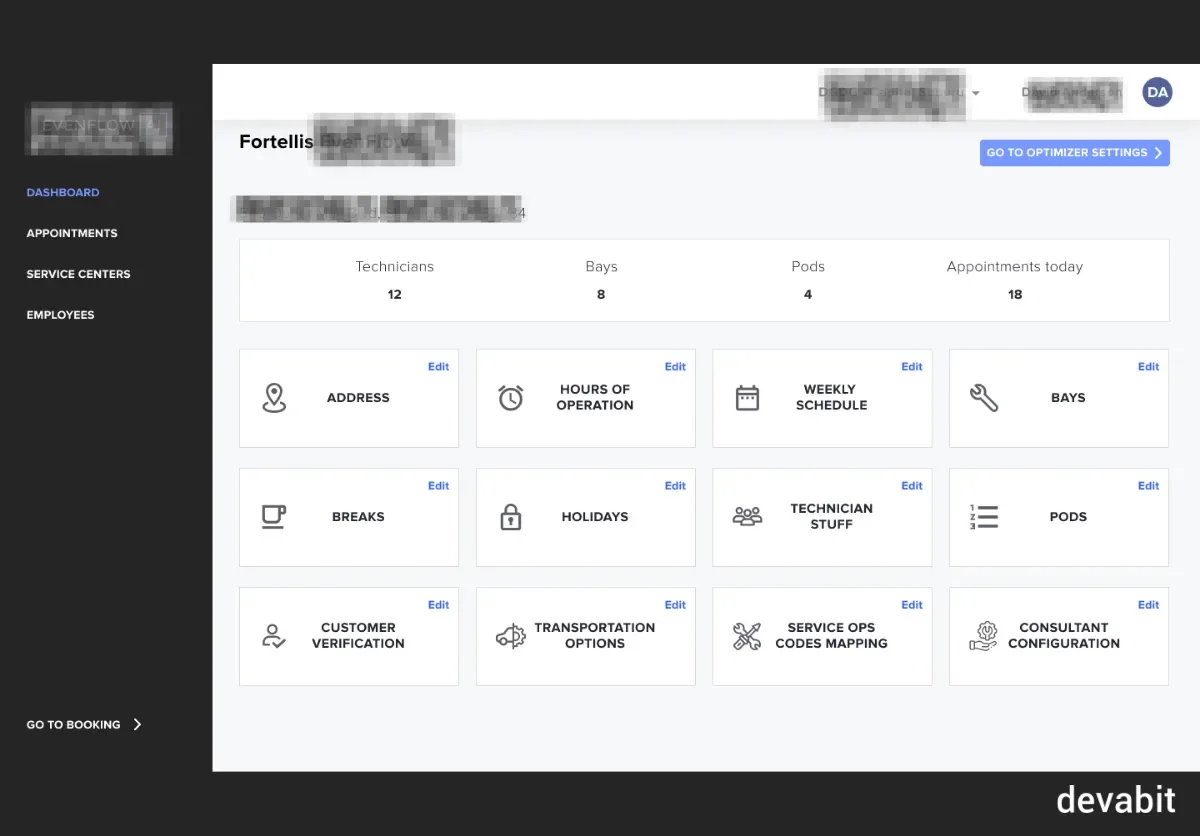Screen dimensions: 1200x836
Task: Edit the Address card
Action: [438, 367]
